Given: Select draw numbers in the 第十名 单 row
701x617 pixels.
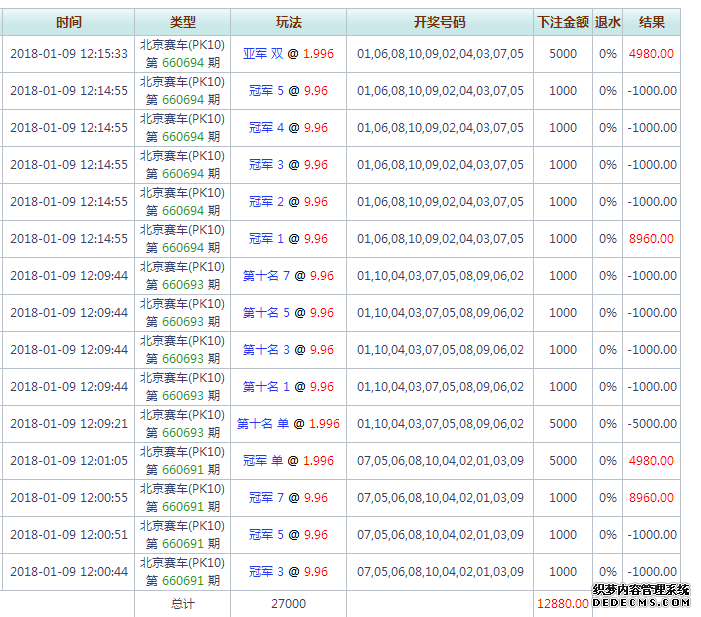Looking at the screenshot, I should click(x=440, y=424).
